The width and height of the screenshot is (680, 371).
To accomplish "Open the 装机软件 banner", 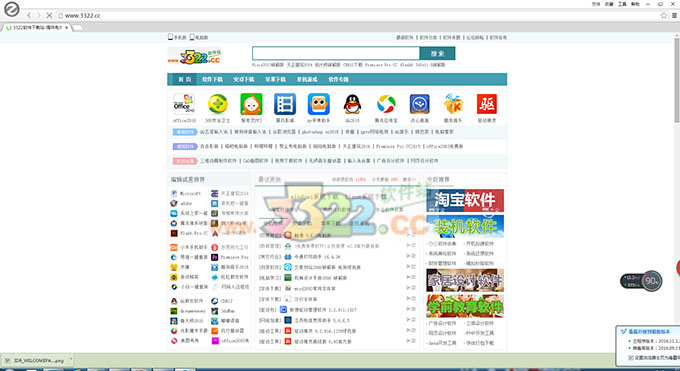I will (465, 226).
